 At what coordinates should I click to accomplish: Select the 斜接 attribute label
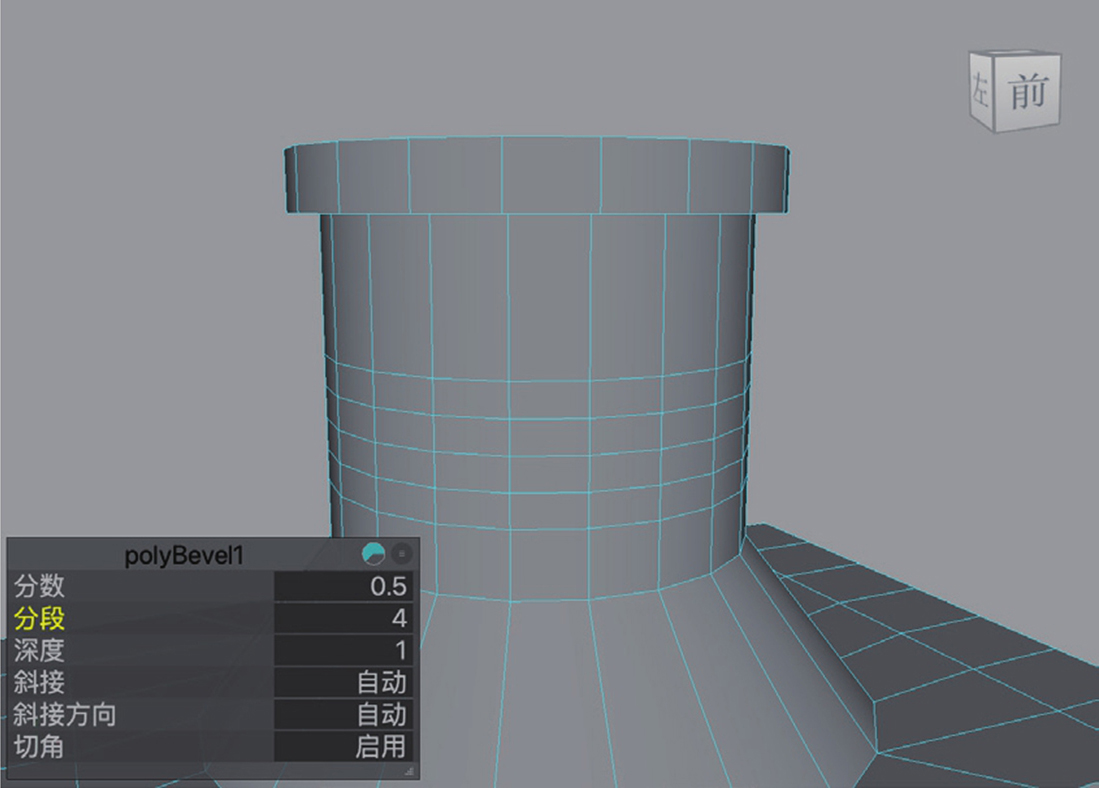pyautogui.click(x=39, y=682)
